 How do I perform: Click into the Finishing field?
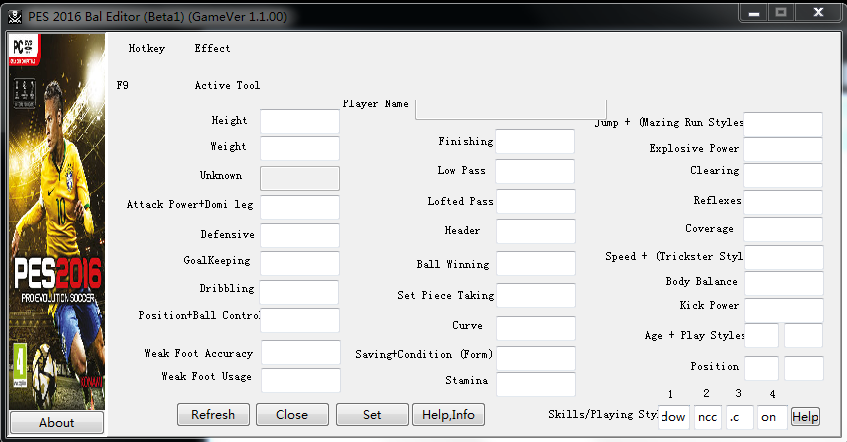point(535,142)
